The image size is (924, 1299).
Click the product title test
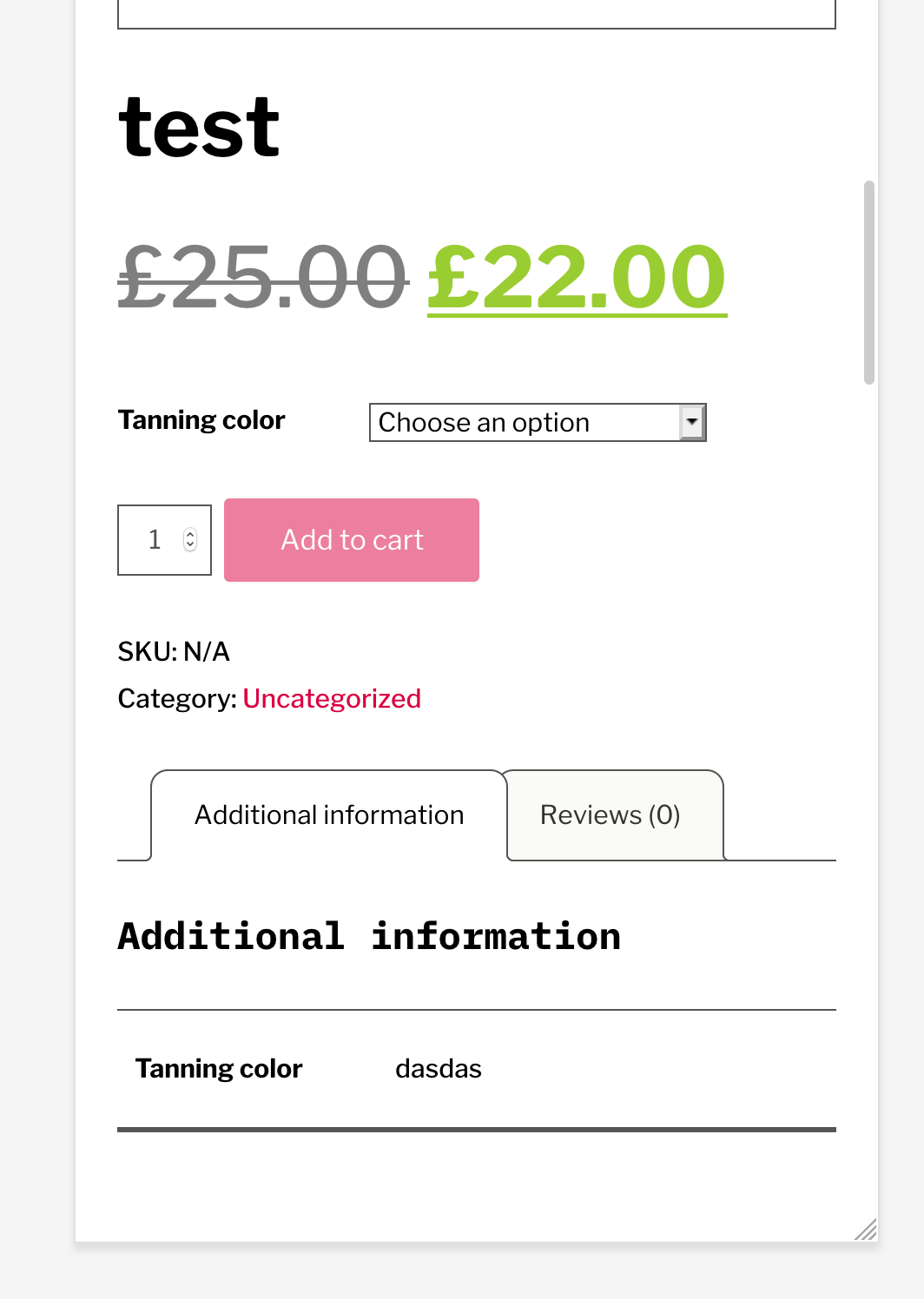[x=198, y=126]
